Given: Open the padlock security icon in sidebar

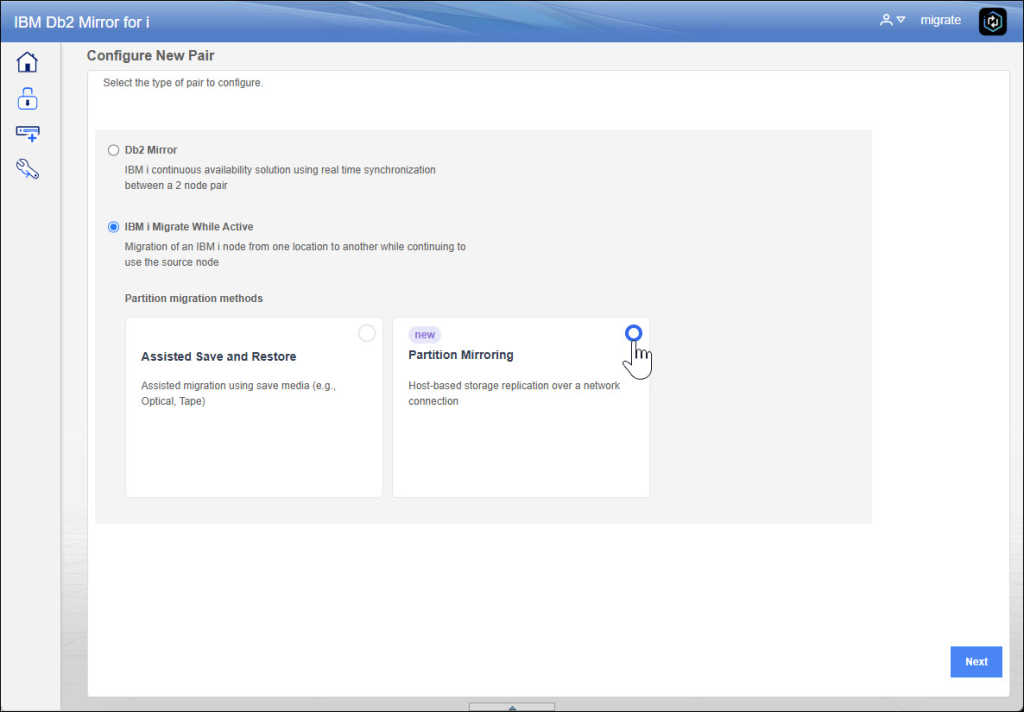Looking at the screenshot, I should click(27, 99).
